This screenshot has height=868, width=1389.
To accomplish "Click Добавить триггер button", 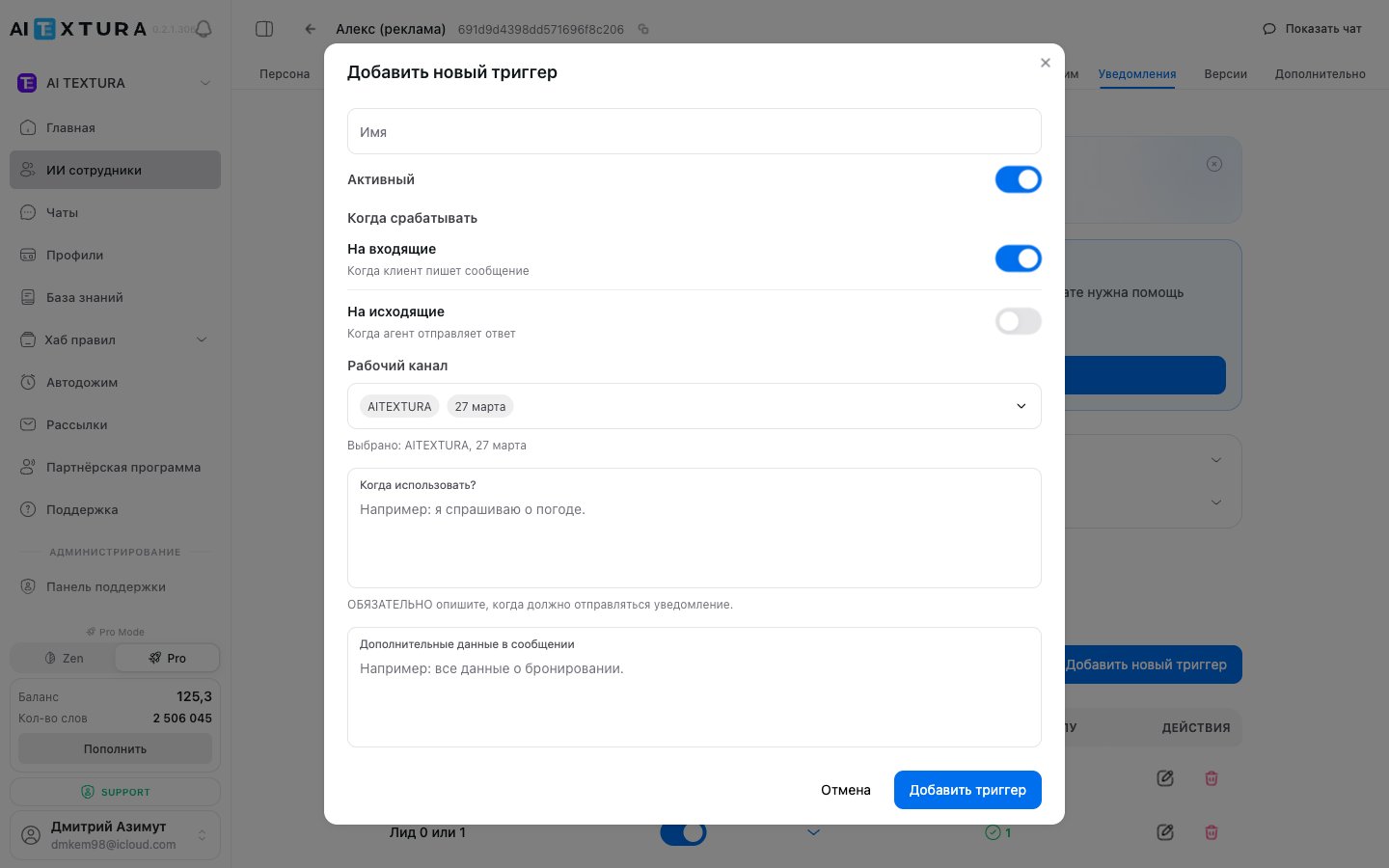I will 967,790.
